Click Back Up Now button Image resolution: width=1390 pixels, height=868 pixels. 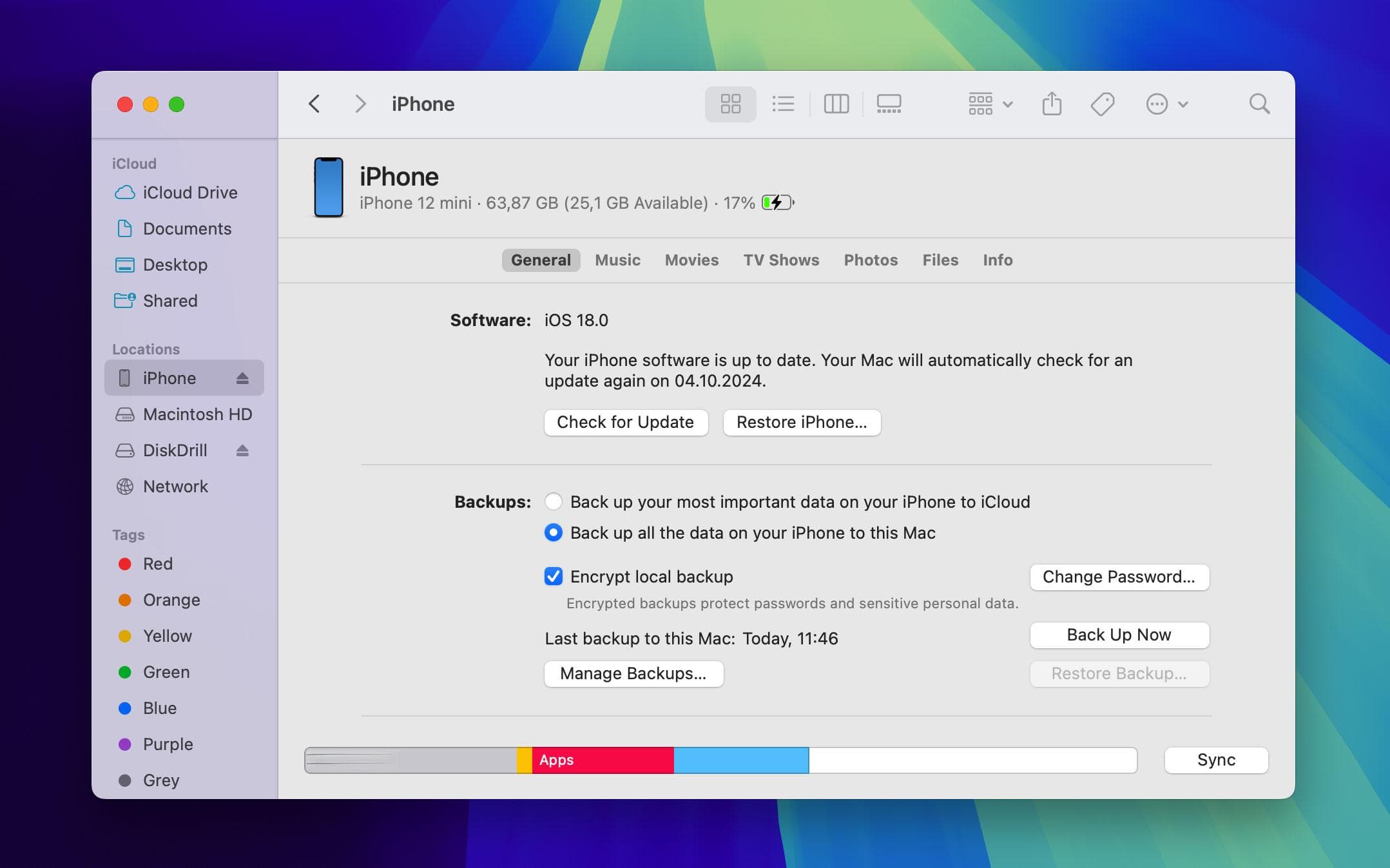(1119, 635)
